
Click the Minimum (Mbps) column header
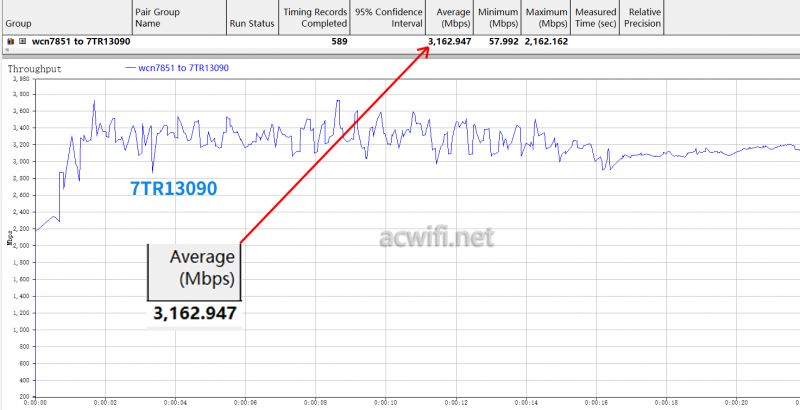coord(497,16)
